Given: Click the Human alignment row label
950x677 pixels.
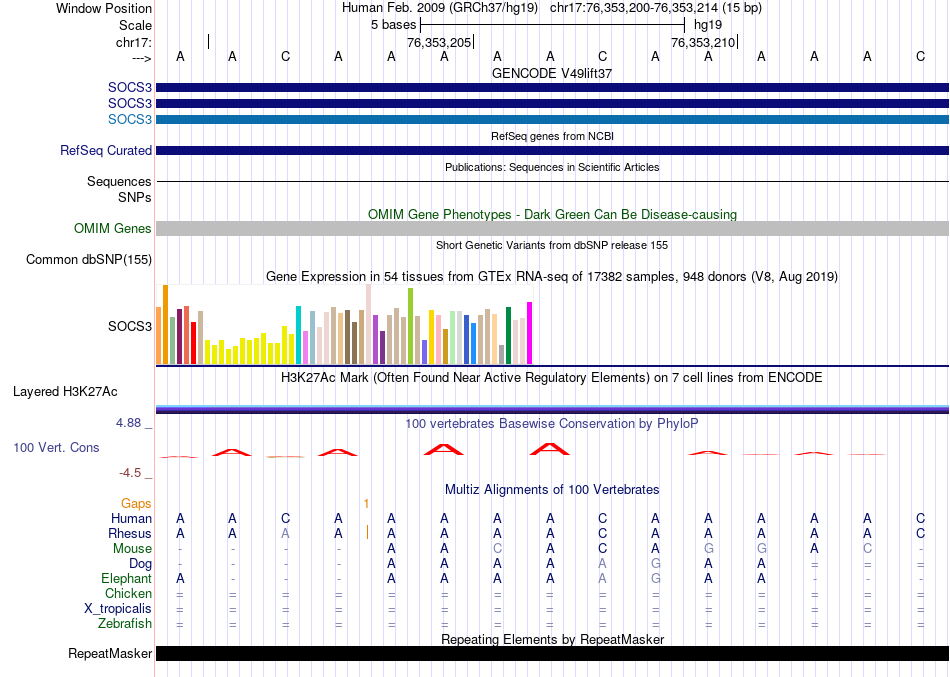Looking at the screenshot, I should click(131, 519).
